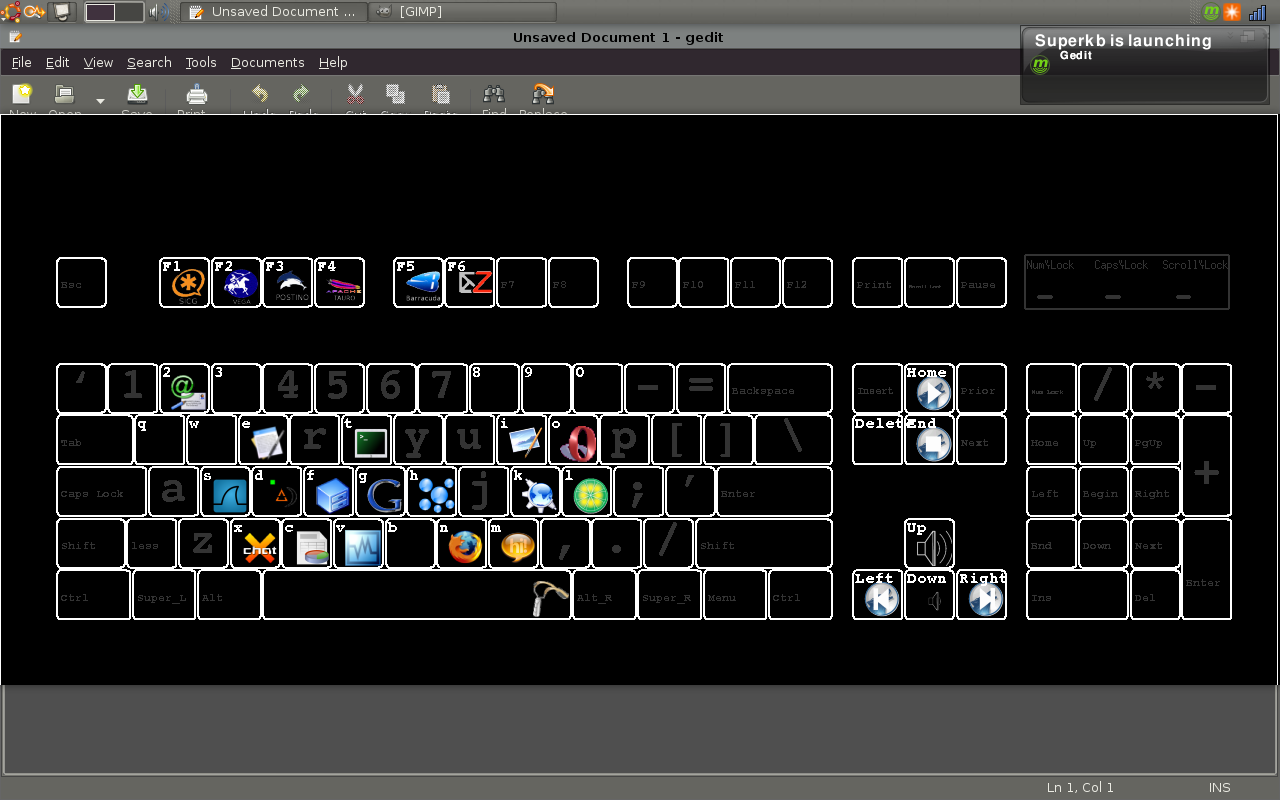Viewport: 1280px width, 800px height.
Task: Click the stop icon on the End key
Action: coord(933,444)
